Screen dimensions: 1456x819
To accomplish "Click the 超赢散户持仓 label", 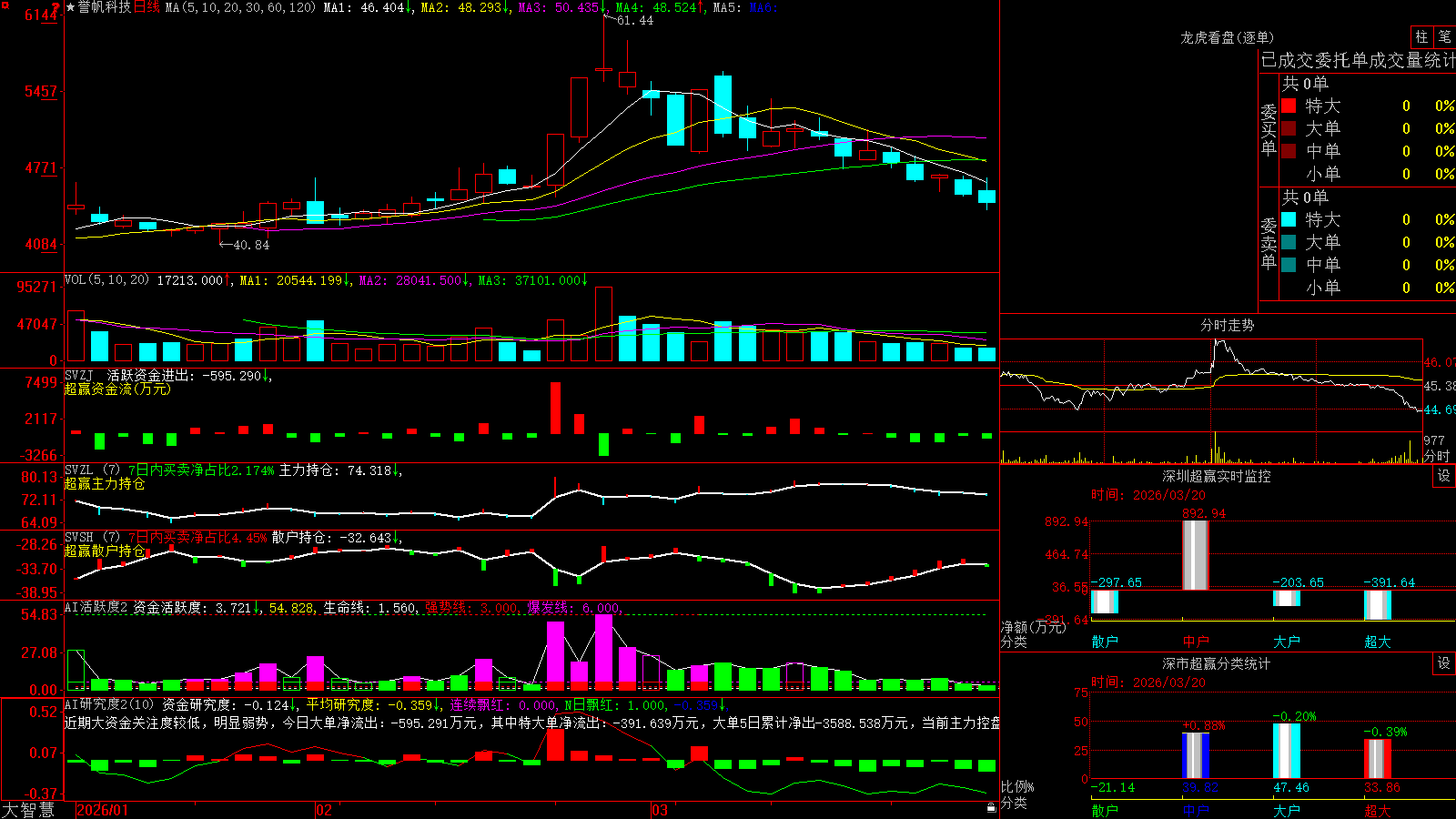I will pyautogui.click(x=105, y=551).
